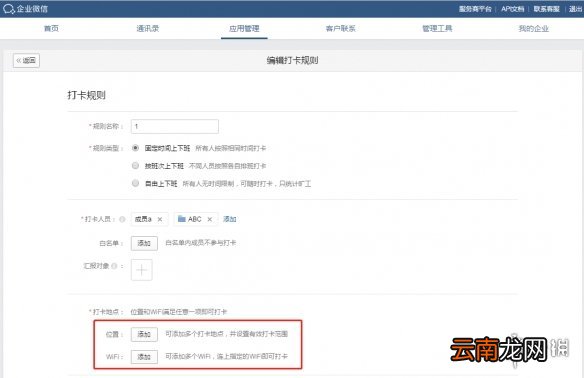Open the 客户联系 tab
The width and height of the screenshot is (584, 378).
click(x=341, y=28)
